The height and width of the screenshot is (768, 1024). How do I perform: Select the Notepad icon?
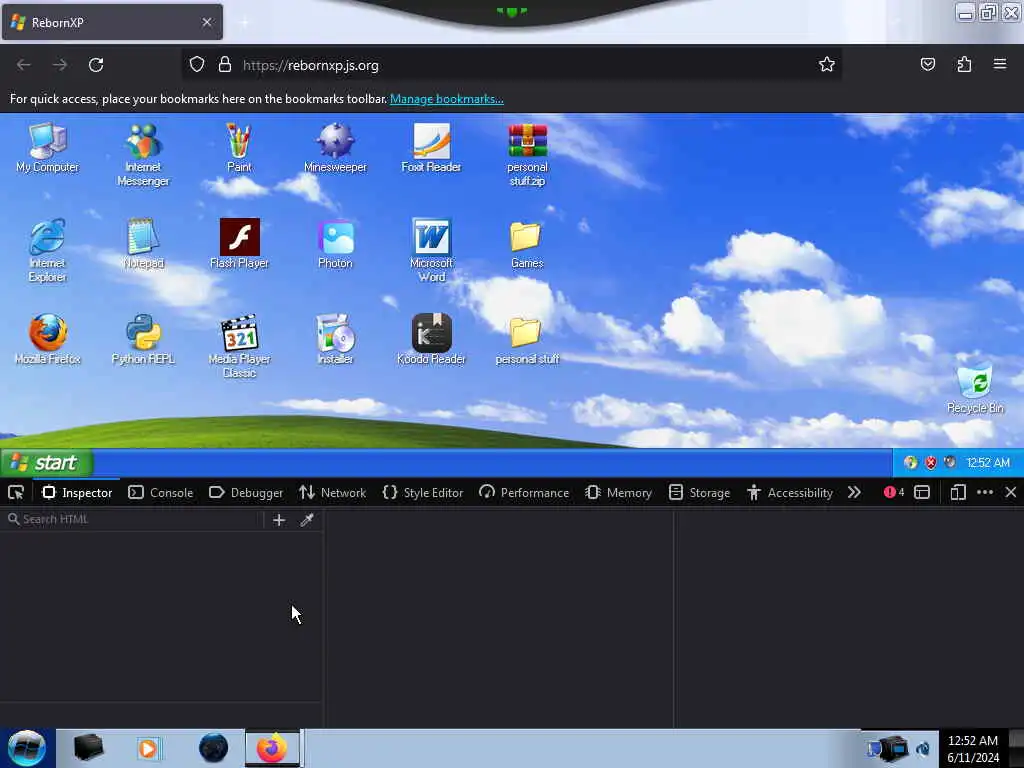143,244
